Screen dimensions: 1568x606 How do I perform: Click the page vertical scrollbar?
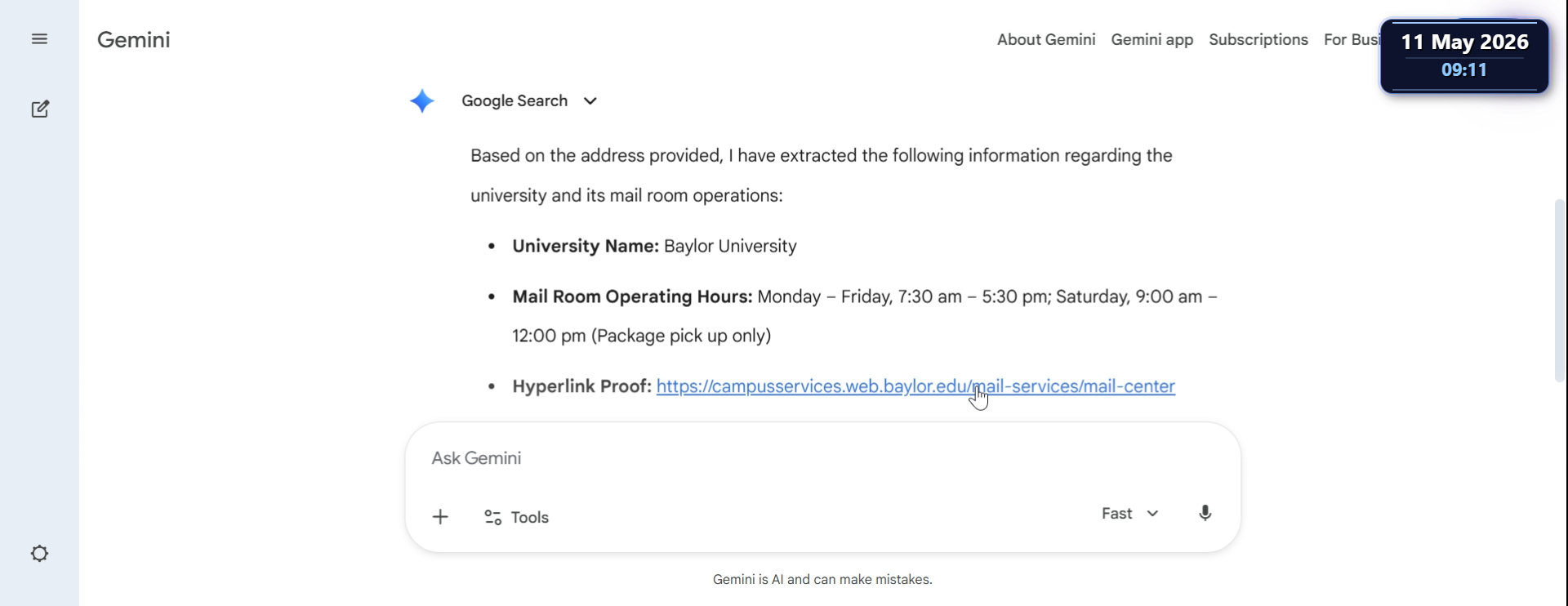tap(1560, 290)
